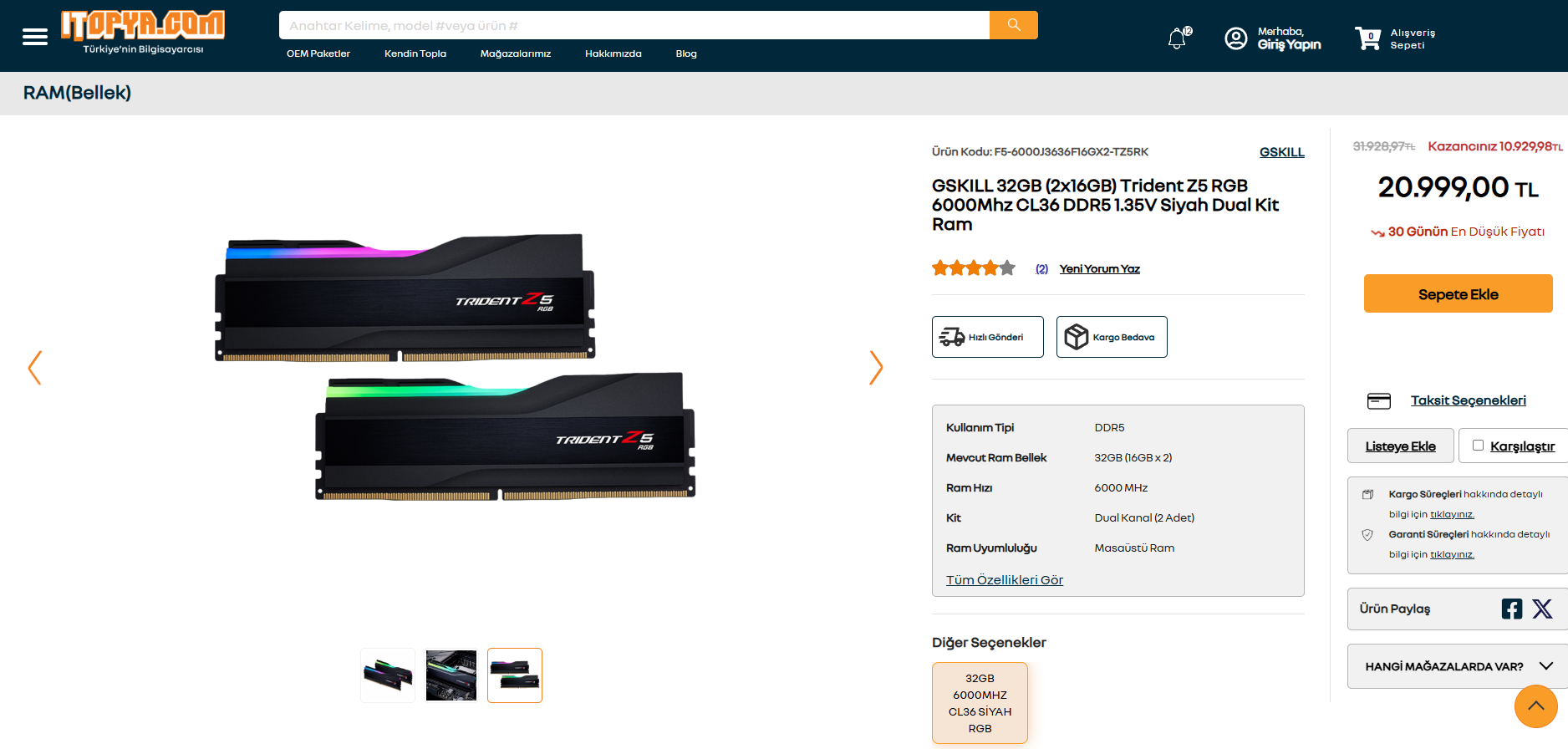
Task: Click the orange search magnifier button
Action: coord(1014,25)
